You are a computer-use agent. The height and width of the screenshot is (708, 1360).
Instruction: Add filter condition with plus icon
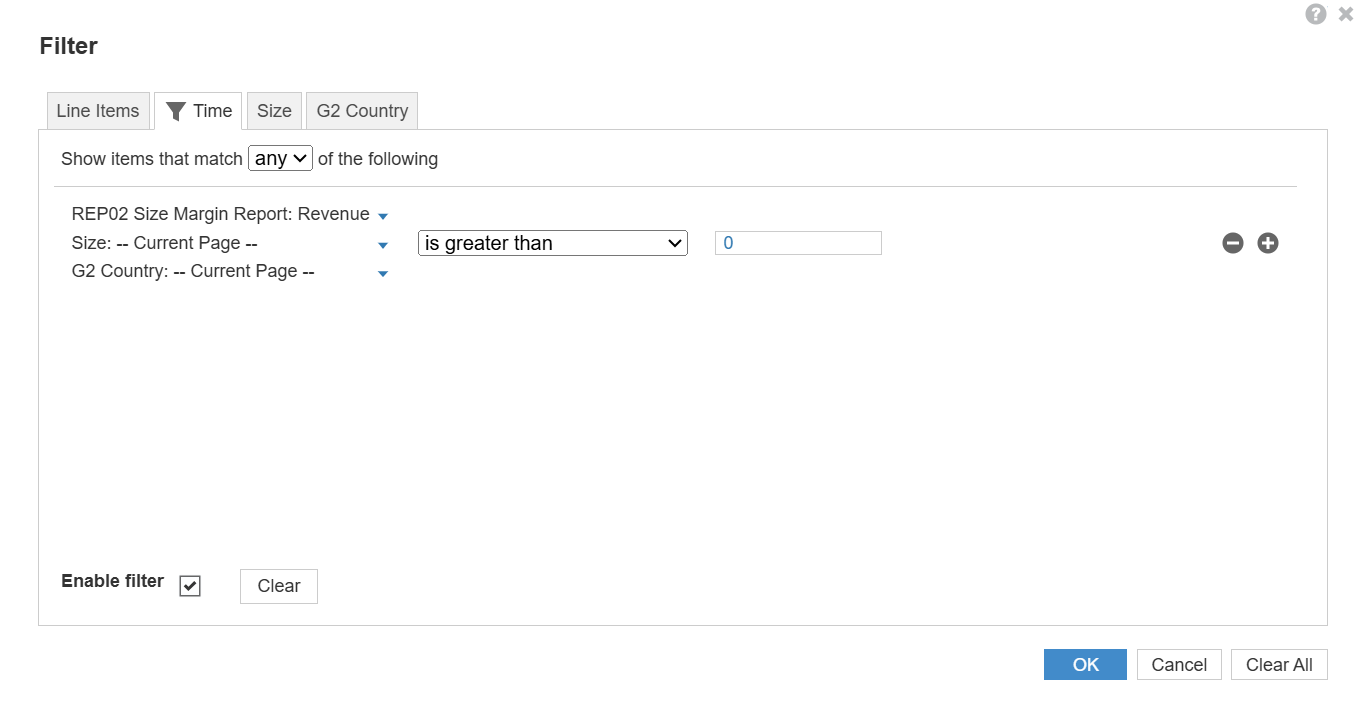point(1268,243)
